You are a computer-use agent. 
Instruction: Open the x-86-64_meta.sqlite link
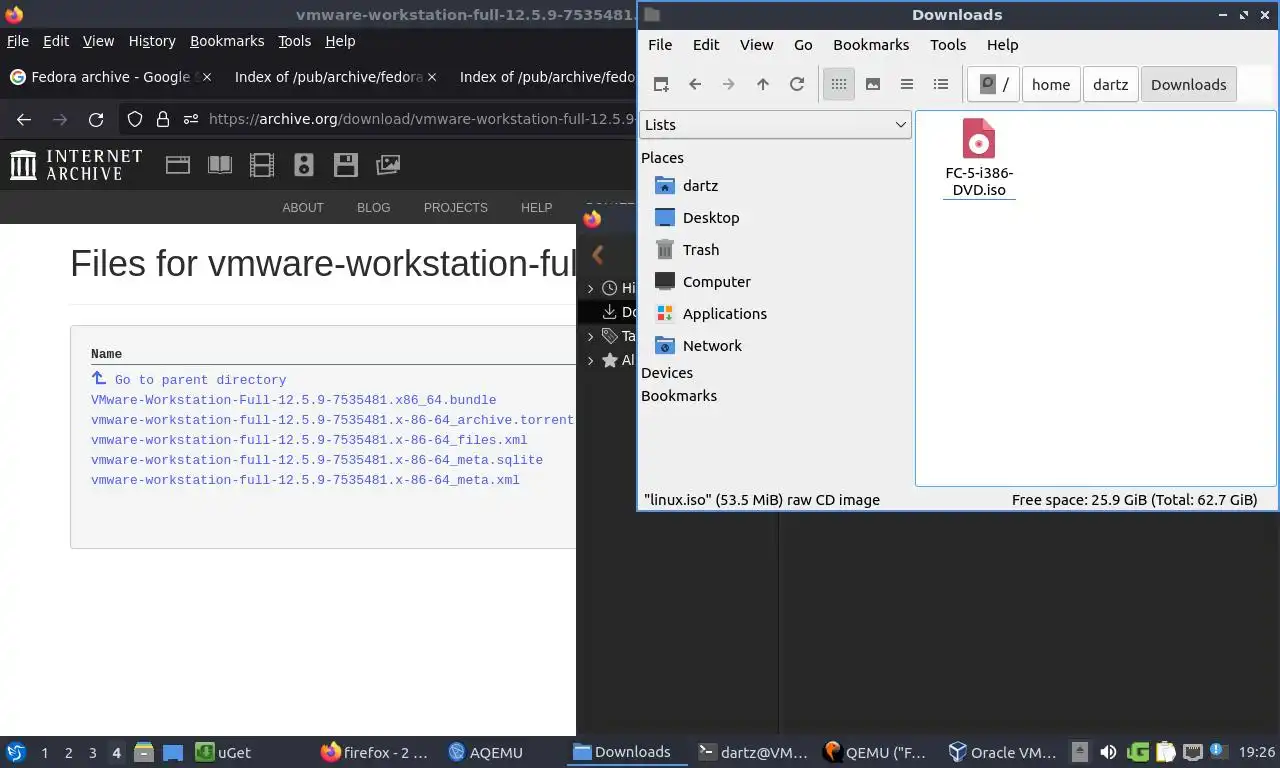[x=317, y=460]
